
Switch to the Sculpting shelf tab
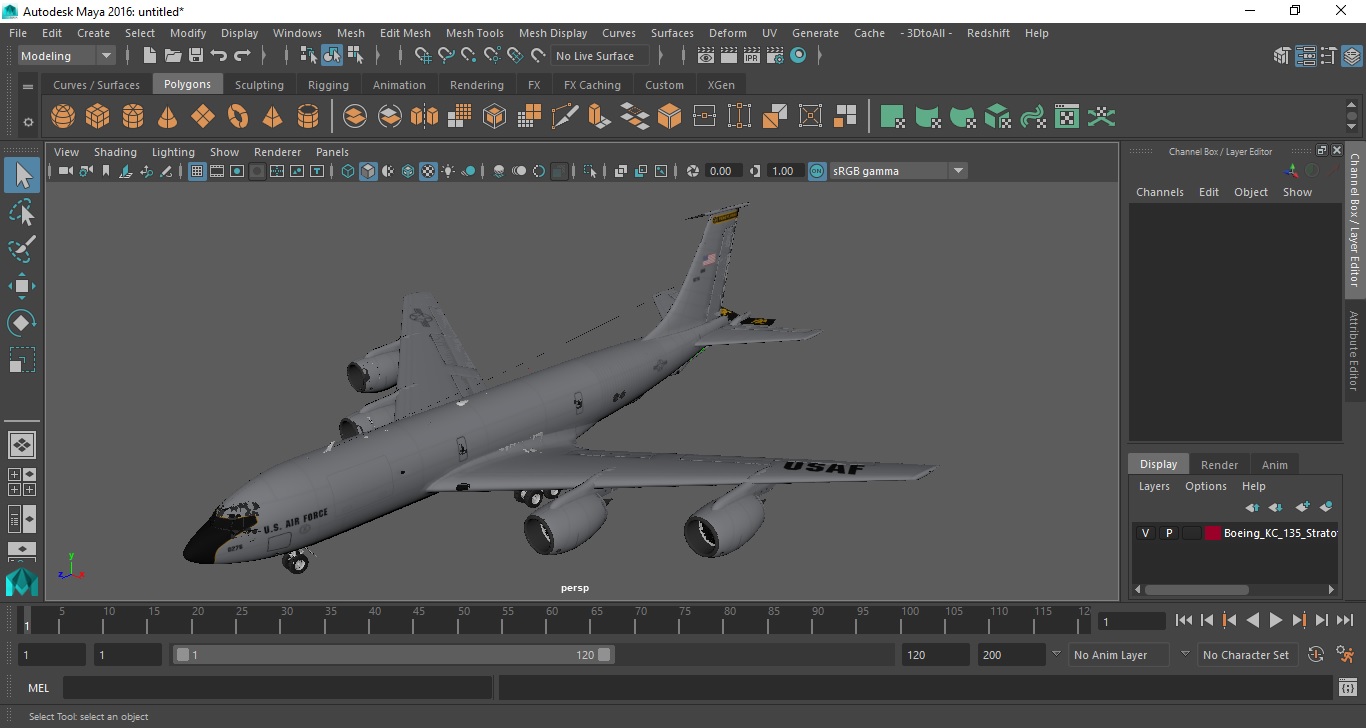tap(259, 85)
